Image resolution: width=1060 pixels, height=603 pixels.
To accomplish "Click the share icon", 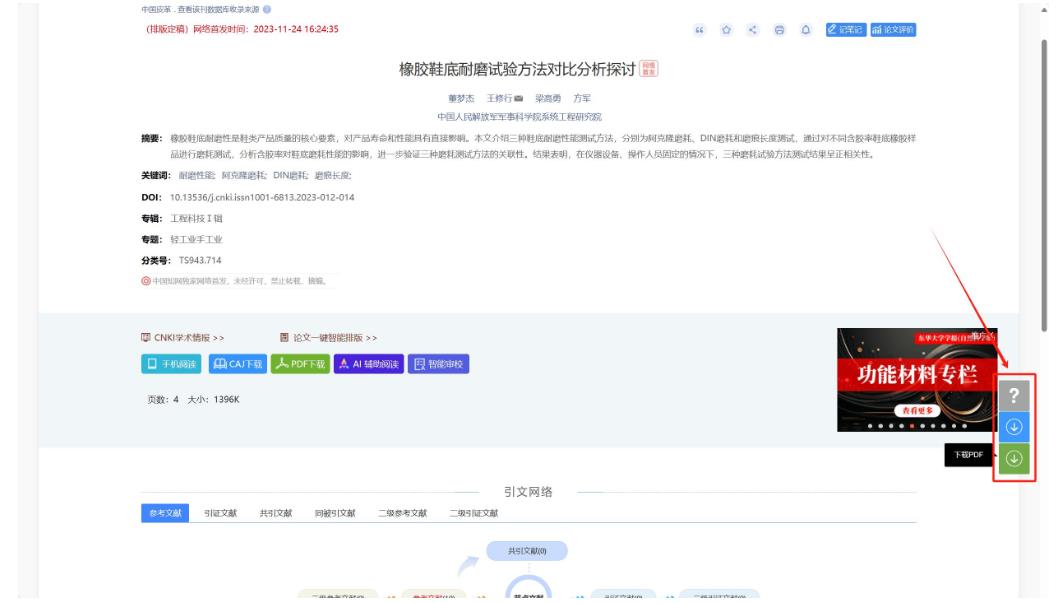I will pyautogui.click(x=753, y=29).
